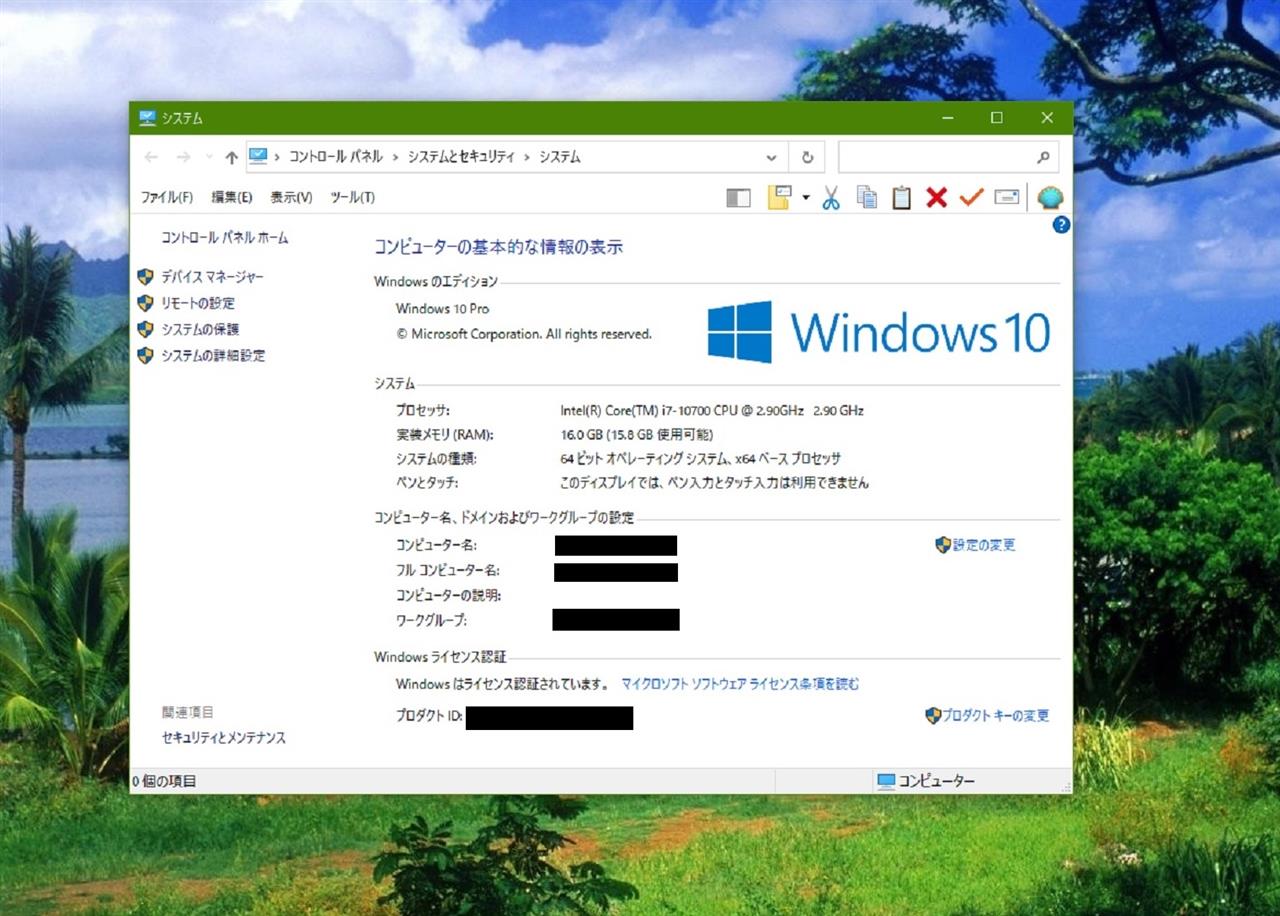Image resolution: width=1280 pixels, height=916 pixels.
Task: Expand the chevron before システム in the breadcrumb
Action: point(527,157)
